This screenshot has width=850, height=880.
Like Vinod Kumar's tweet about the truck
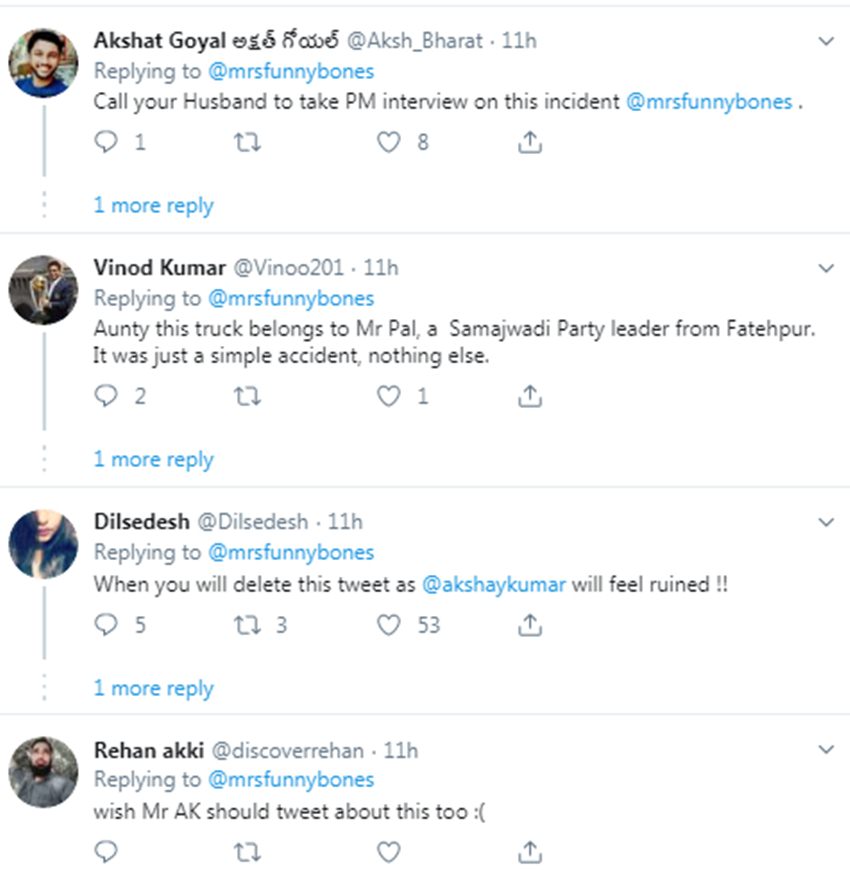point(388,397)
